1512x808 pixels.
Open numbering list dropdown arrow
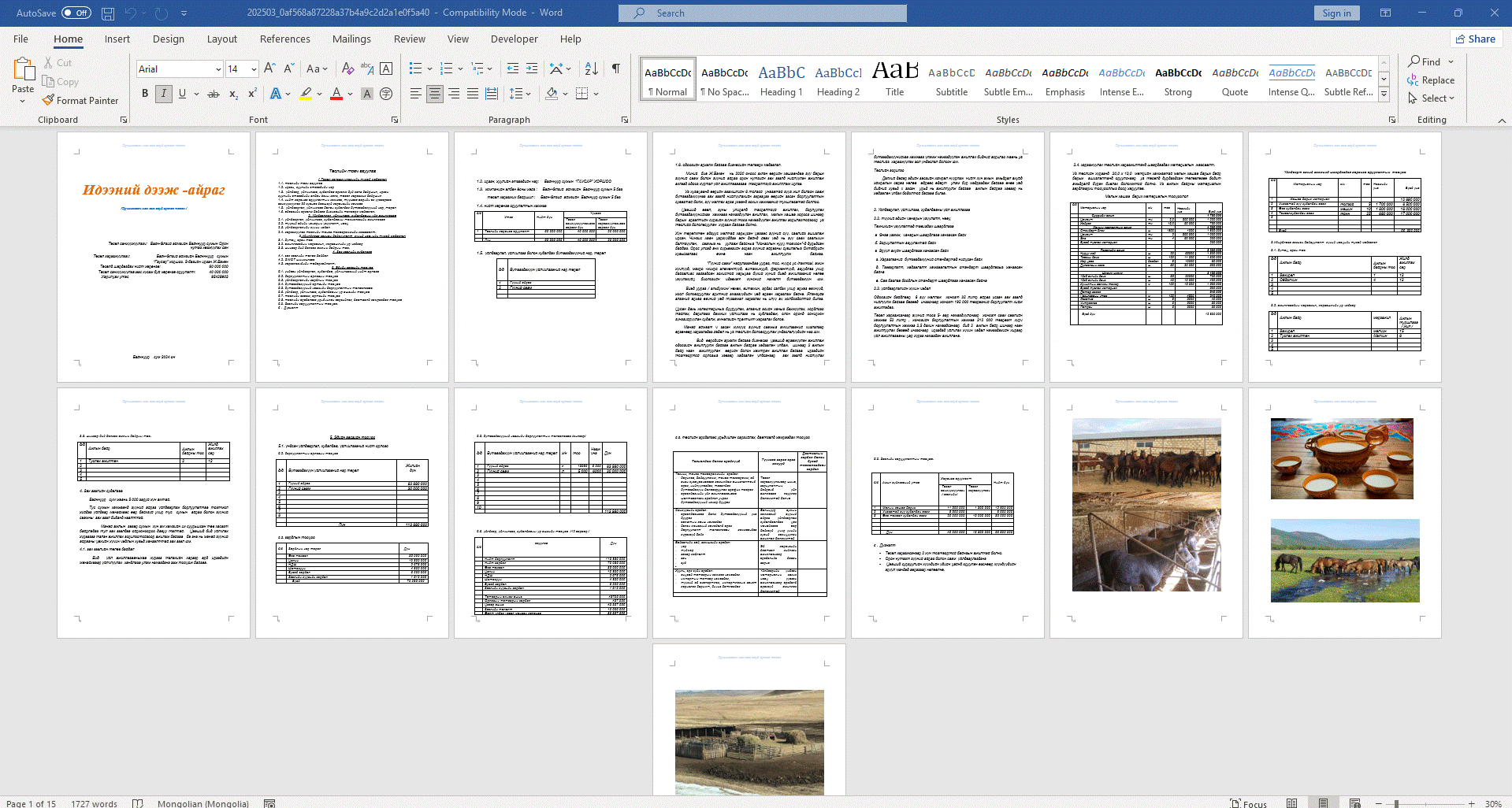(460, 69)
